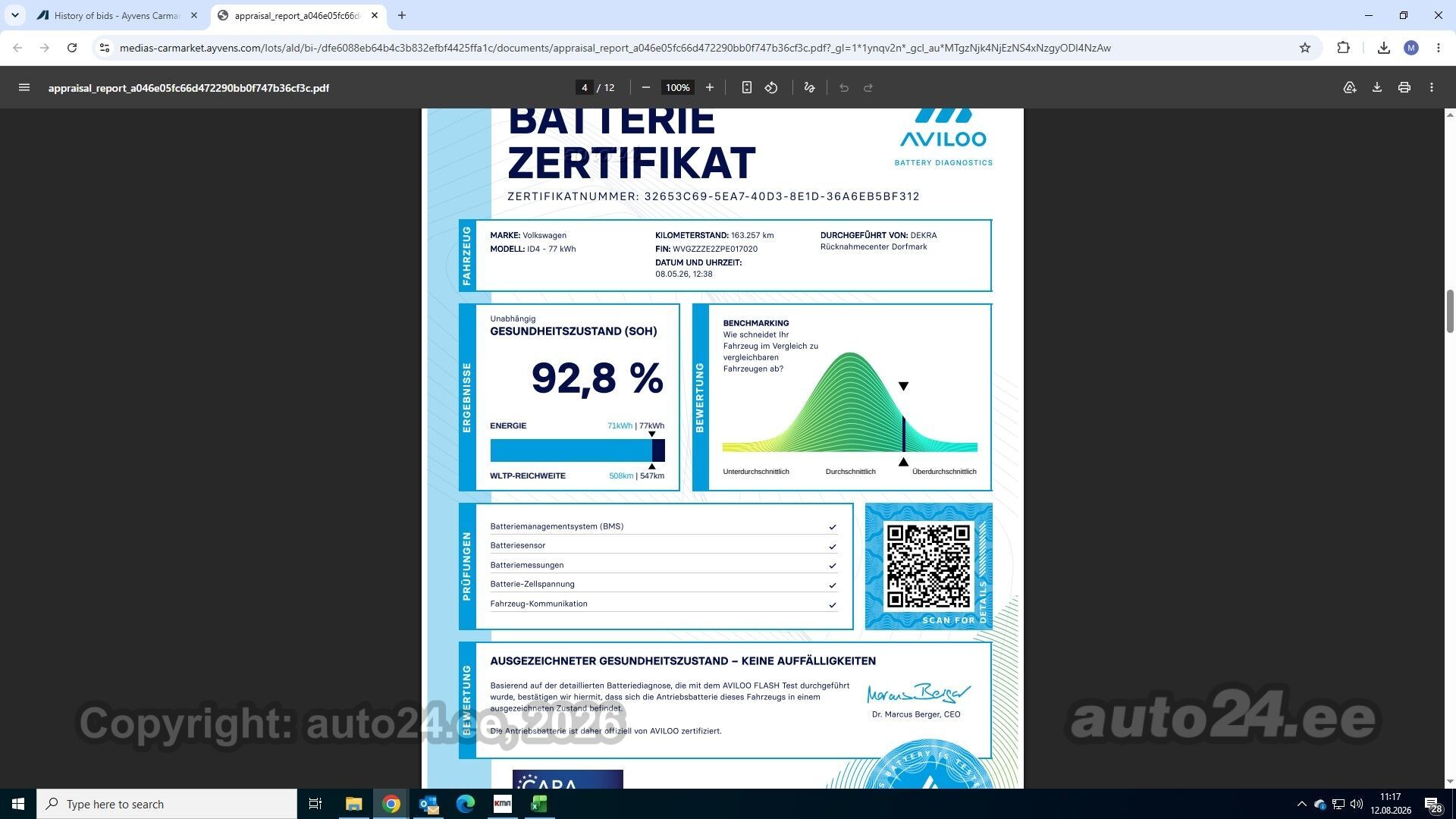Click the Dr. Marcus Berger, CEO text

916,714
